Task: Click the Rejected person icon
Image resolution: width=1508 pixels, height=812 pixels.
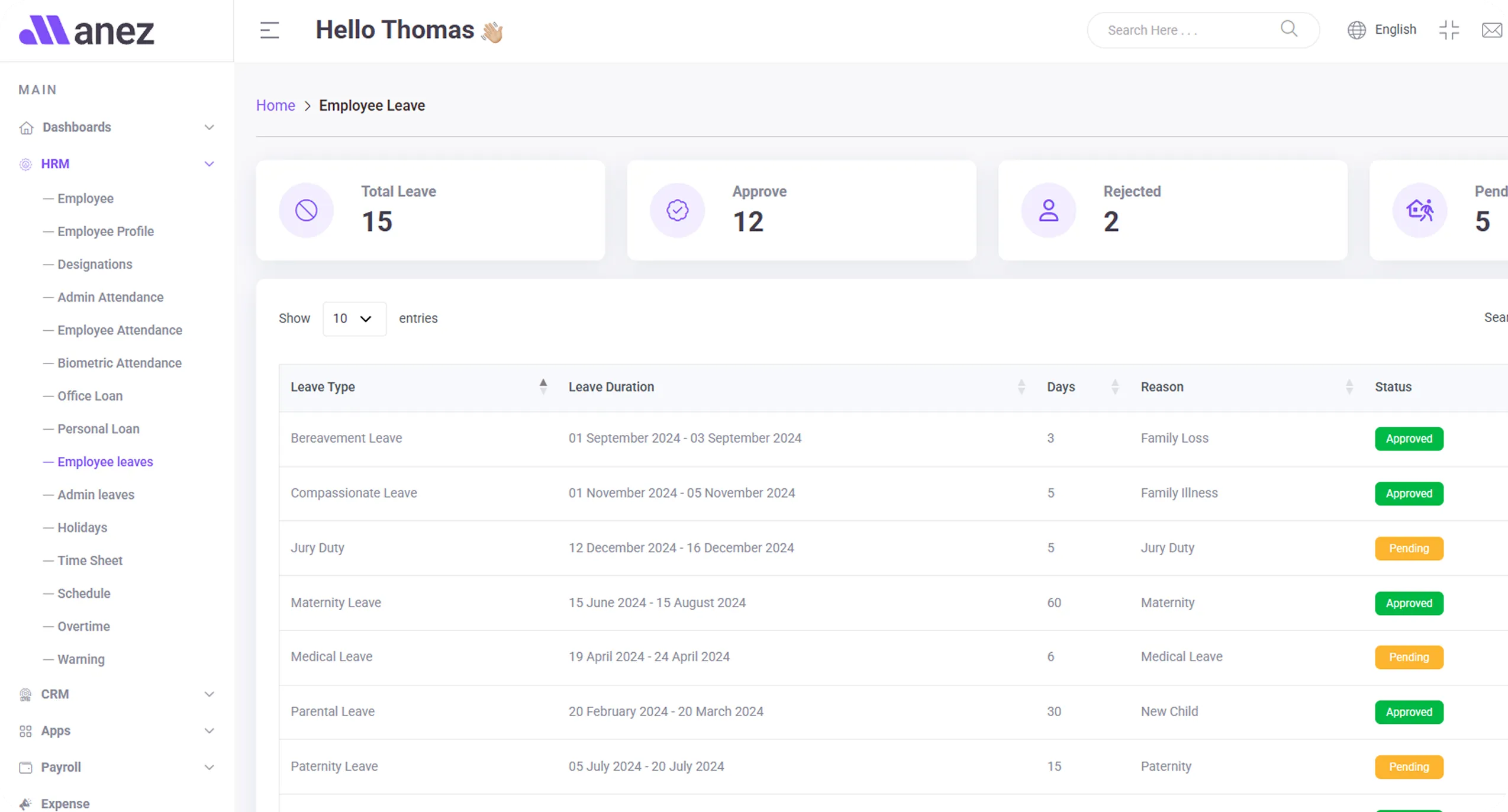Action: pyautogui.click(x=1048, y=210)
